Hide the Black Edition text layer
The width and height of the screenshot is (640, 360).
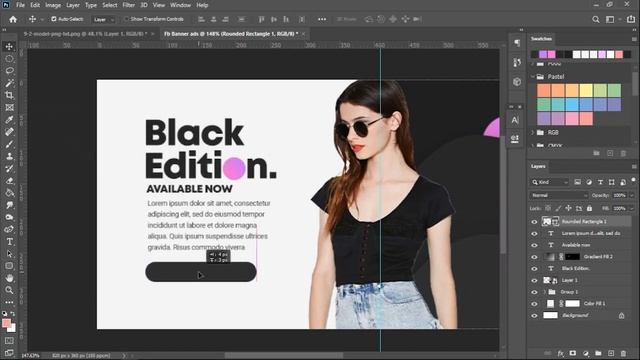click(x=534, y=269)
